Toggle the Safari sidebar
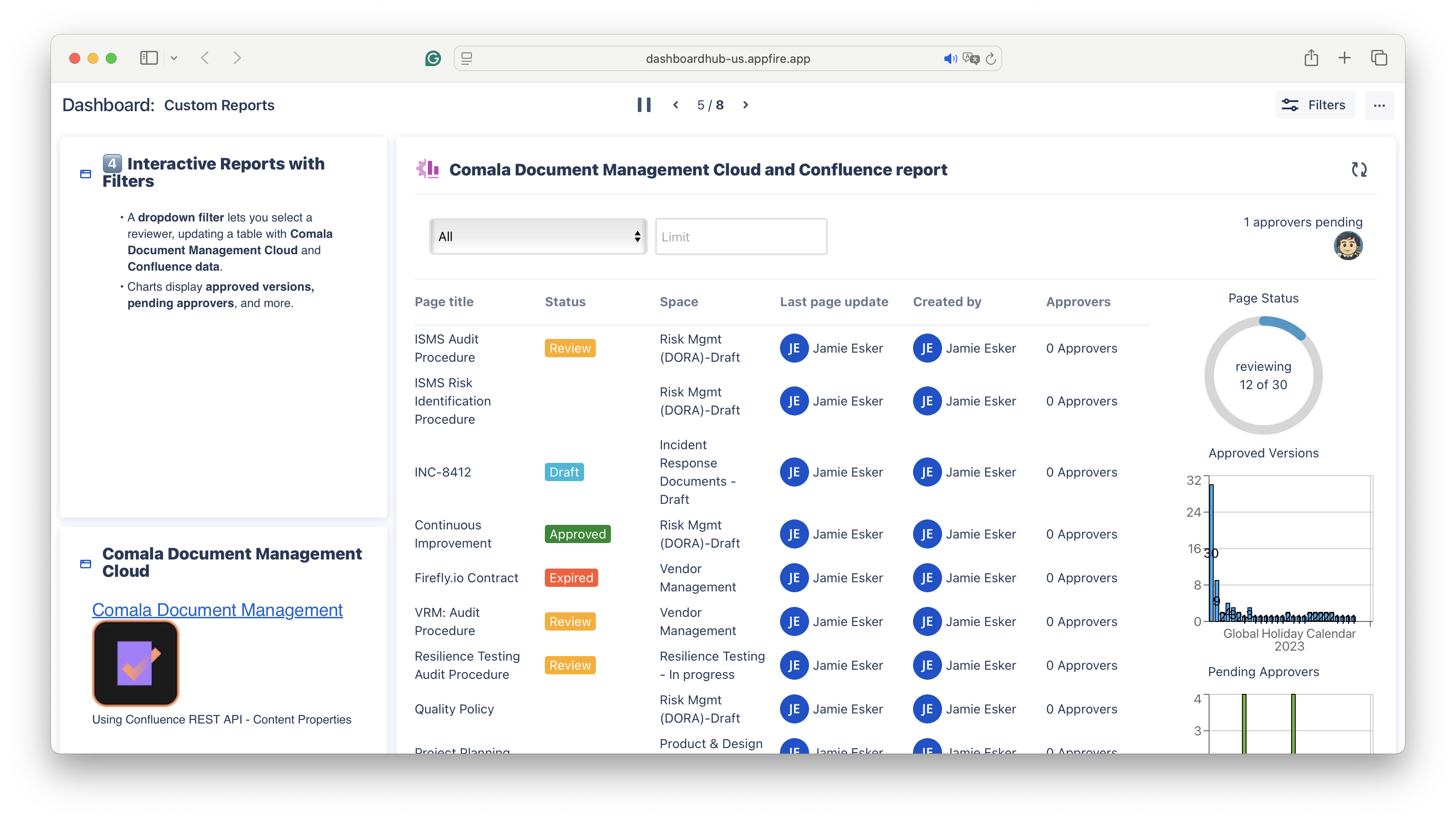 click(149, 58)
